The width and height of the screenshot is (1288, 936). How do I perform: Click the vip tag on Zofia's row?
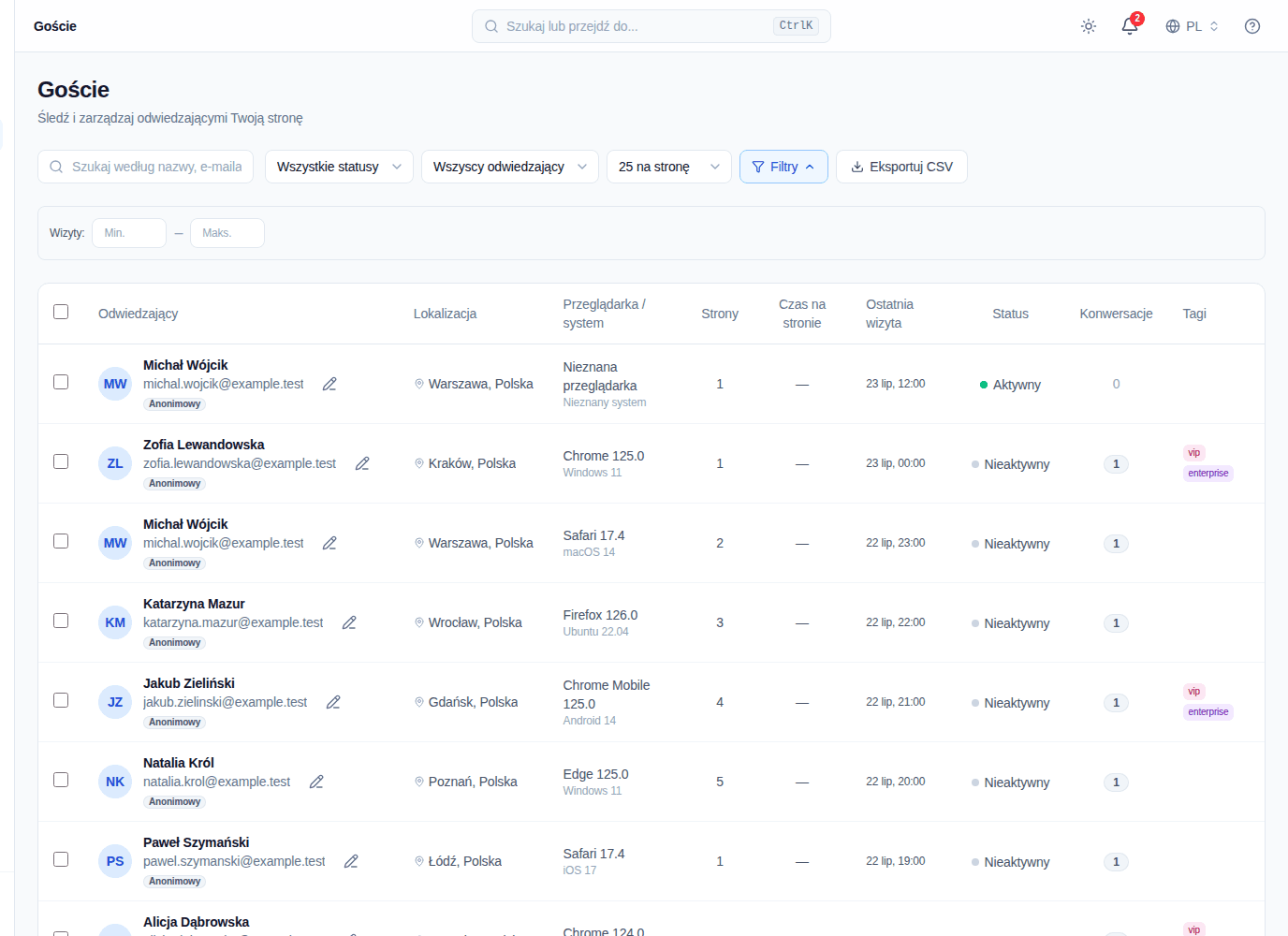(1193, 453)
